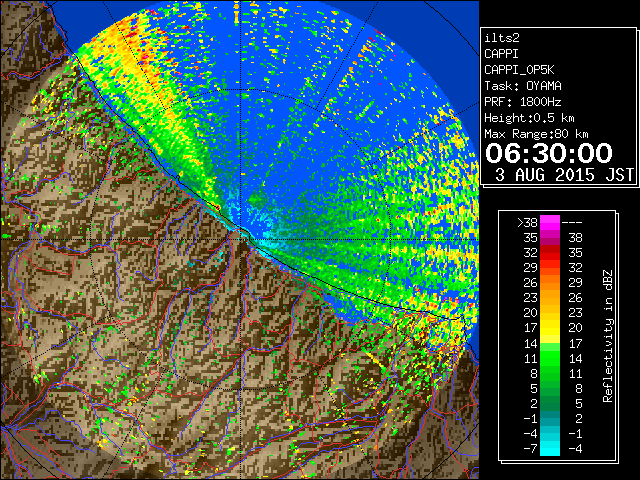The height and width of the screenshot is (480, 640).
Task: Click the cyan band for -7 to -4 dBZ
Action: (550, 448)
